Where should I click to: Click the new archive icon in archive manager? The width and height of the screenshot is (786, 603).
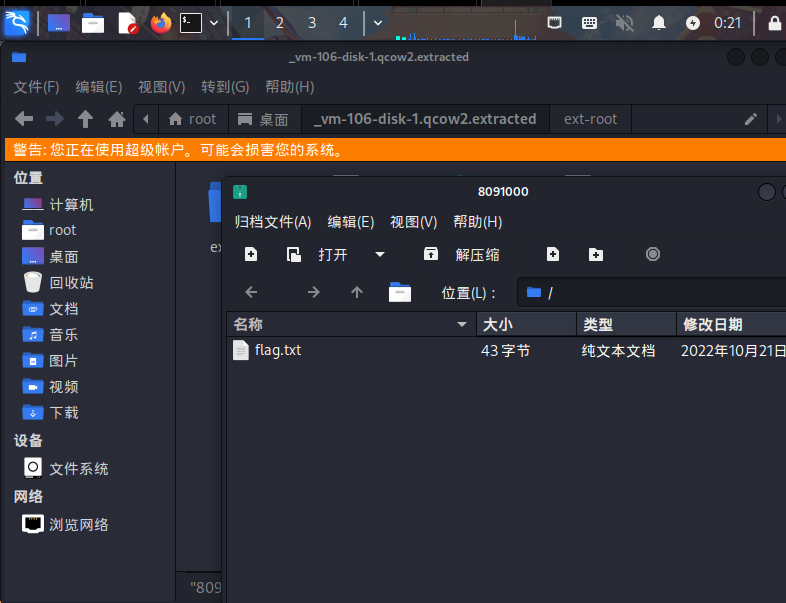[x=251, y=254]
